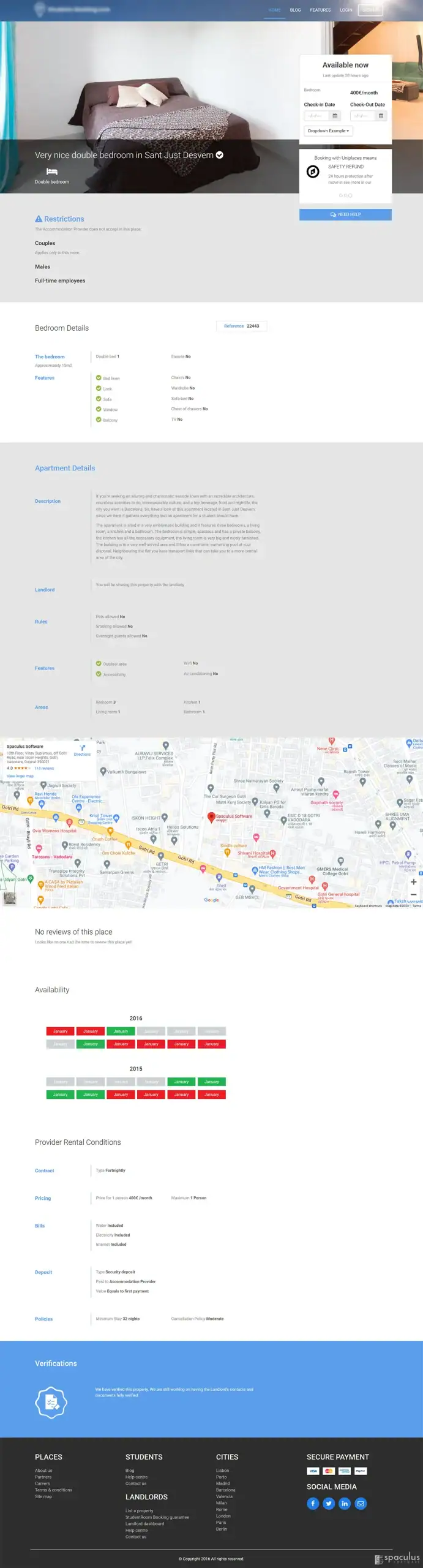Click the Lock feature check icon
This screenshot has width=423, height=1568.
tap(99, 388)
